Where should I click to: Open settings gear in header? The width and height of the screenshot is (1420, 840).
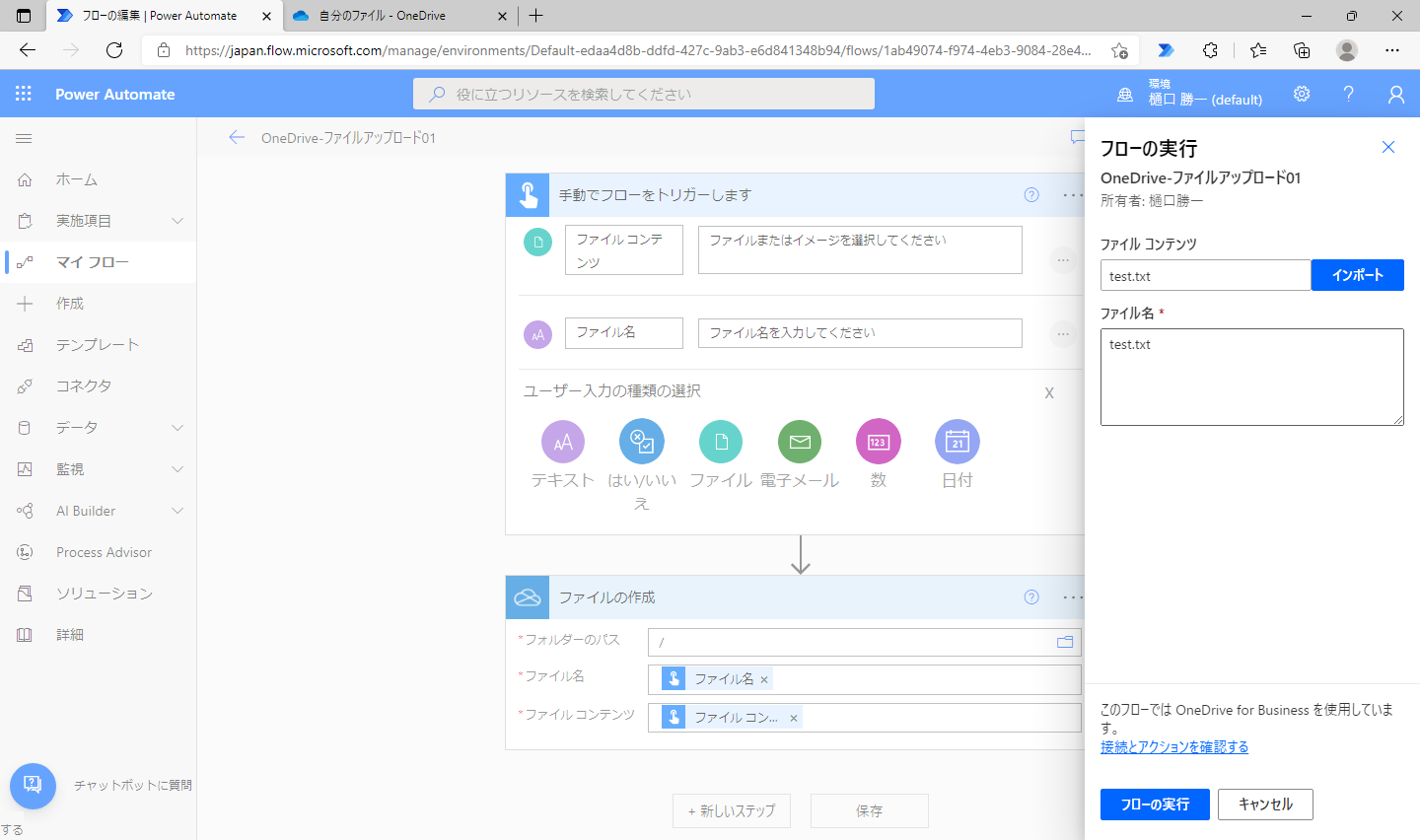[x=1302, y=94]
